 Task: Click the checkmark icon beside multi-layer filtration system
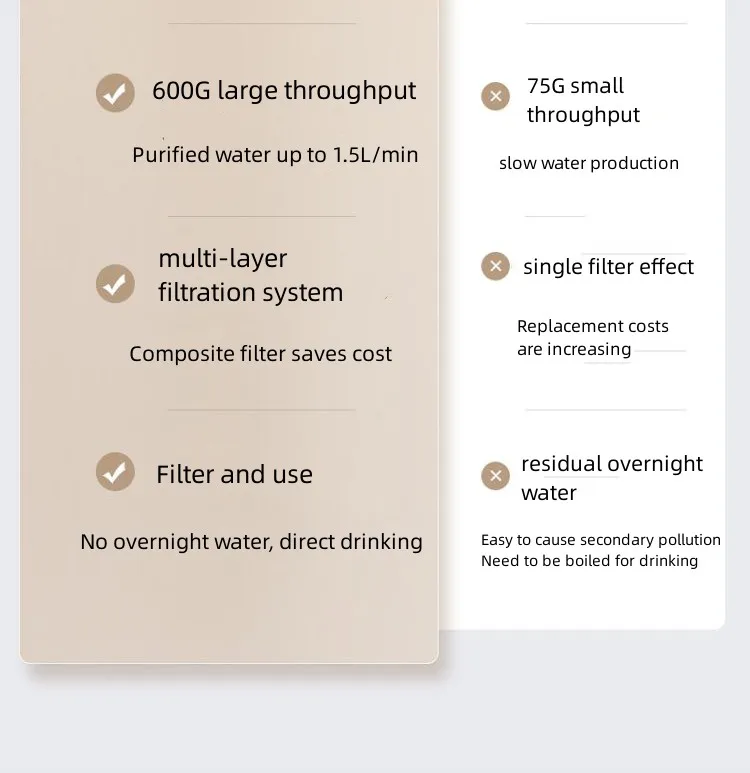(115, 283)
